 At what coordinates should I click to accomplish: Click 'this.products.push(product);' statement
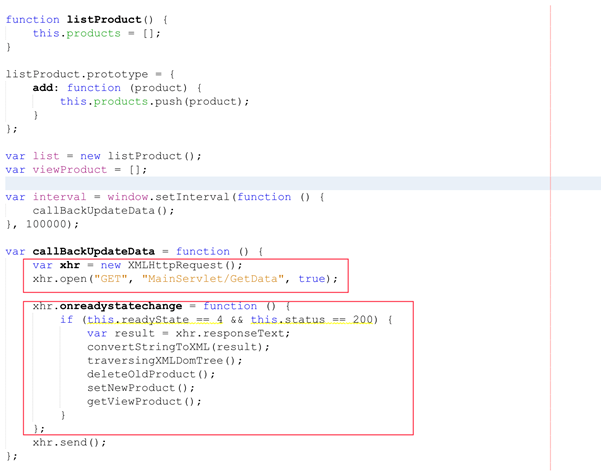[x=154, y=102]
